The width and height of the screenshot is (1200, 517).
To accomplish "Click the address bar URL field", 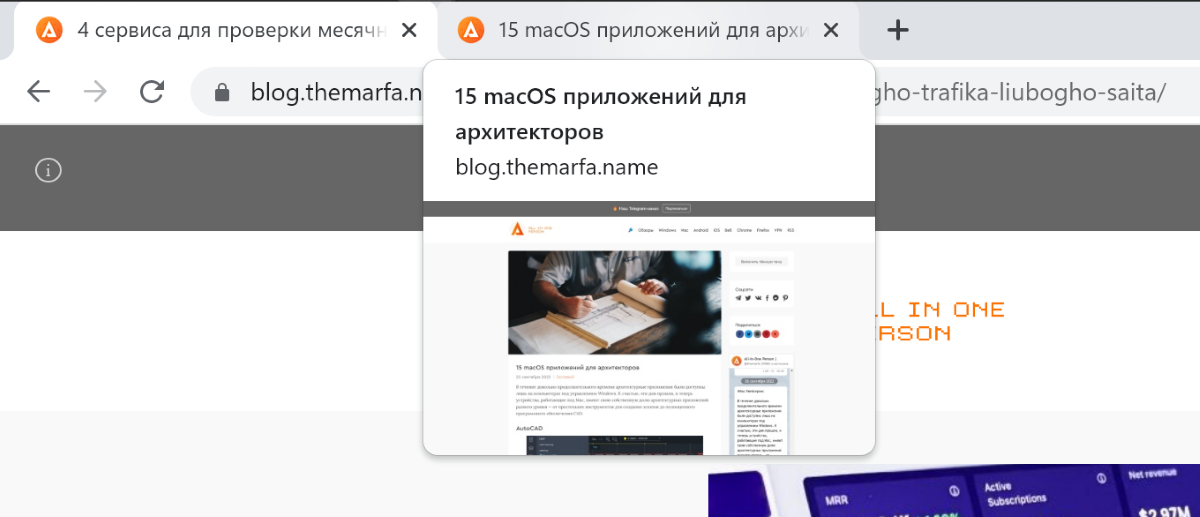I will click(695, 93).
